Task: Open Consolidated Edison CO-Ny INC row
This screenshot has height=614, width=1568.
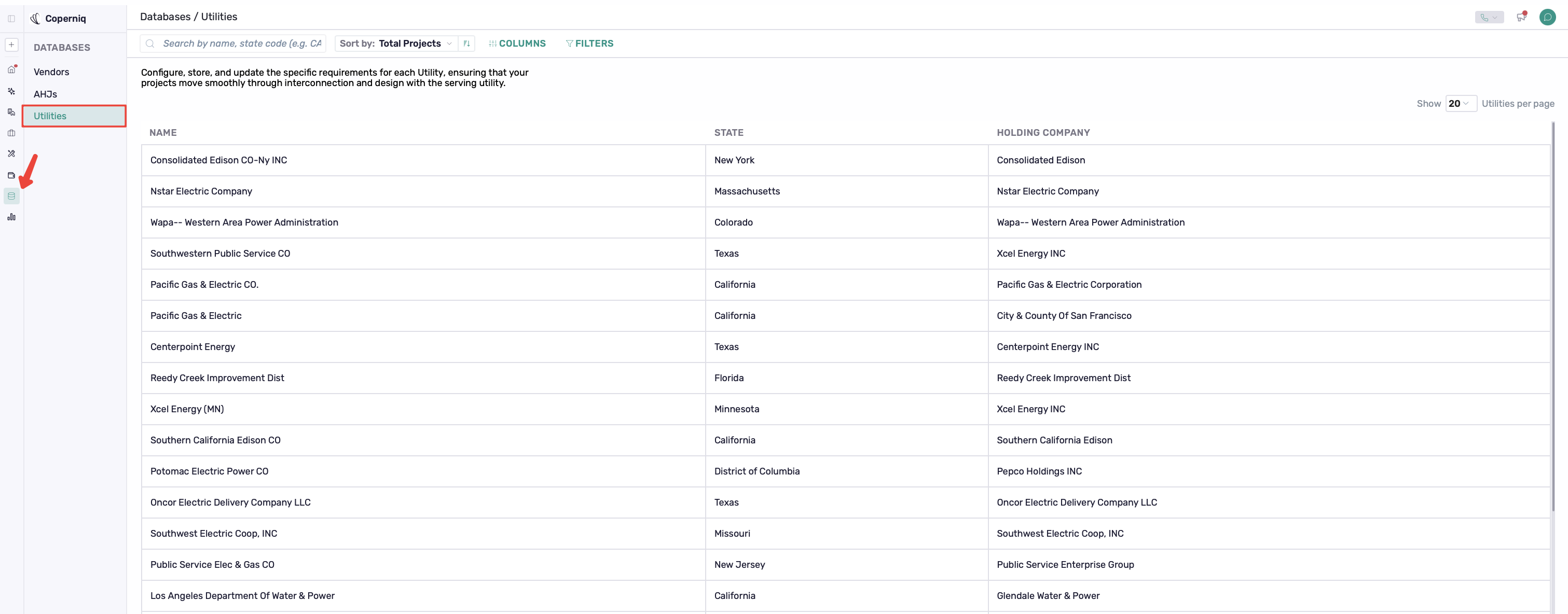Action: pos(845,160)
